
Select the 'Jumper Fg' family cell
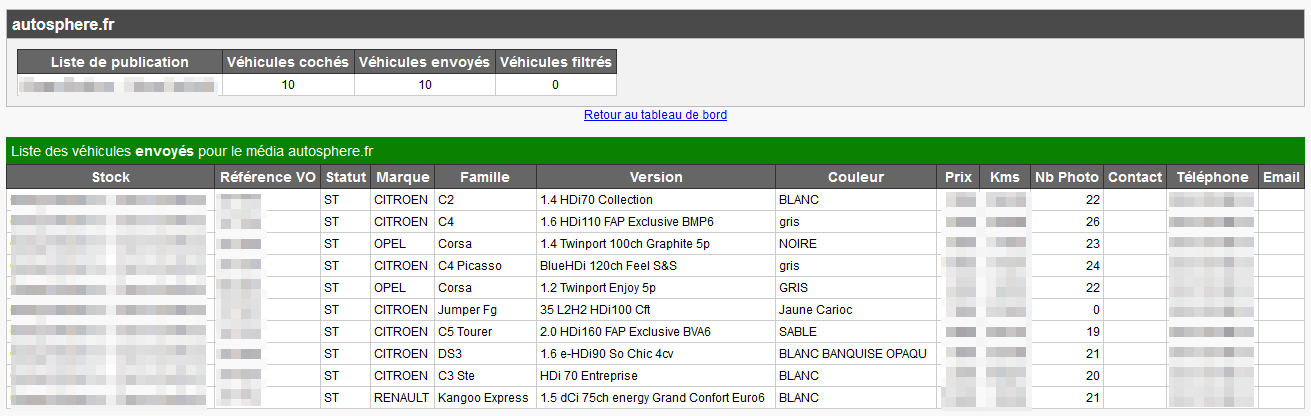(485, 310)
